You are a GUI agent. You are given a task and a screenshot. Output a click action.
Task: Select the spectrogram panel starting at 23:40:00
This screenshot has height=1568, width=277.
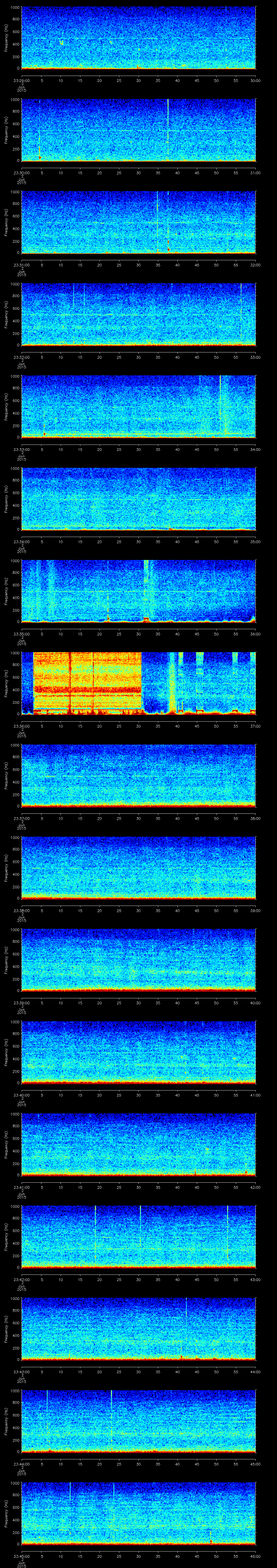(x=138, y=1052)
